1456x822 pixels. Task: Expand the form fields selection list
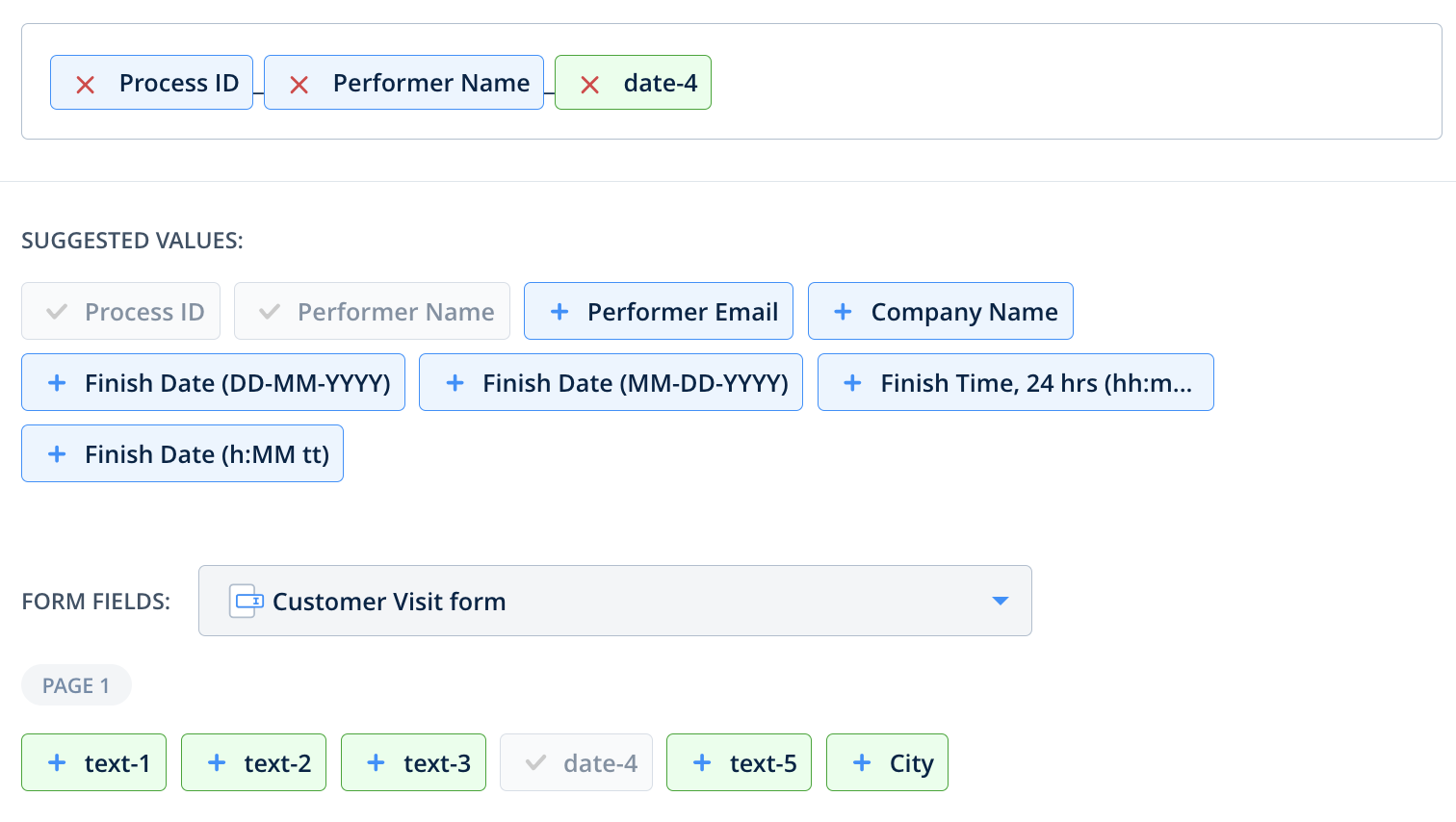615,601
